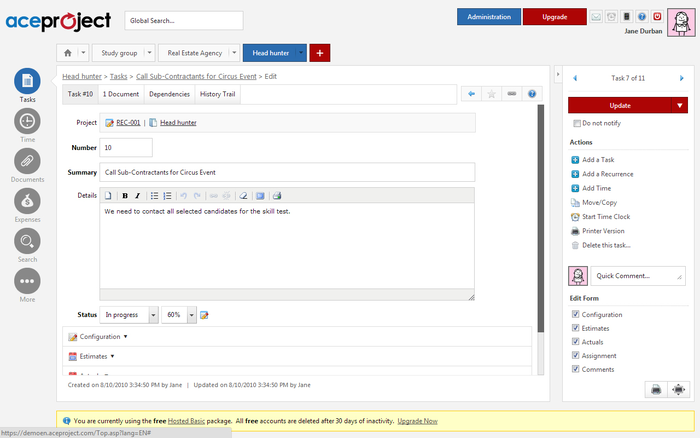Open the 60% completion dropdown
This screenshot has width=700, height=438.
(190, 315)
